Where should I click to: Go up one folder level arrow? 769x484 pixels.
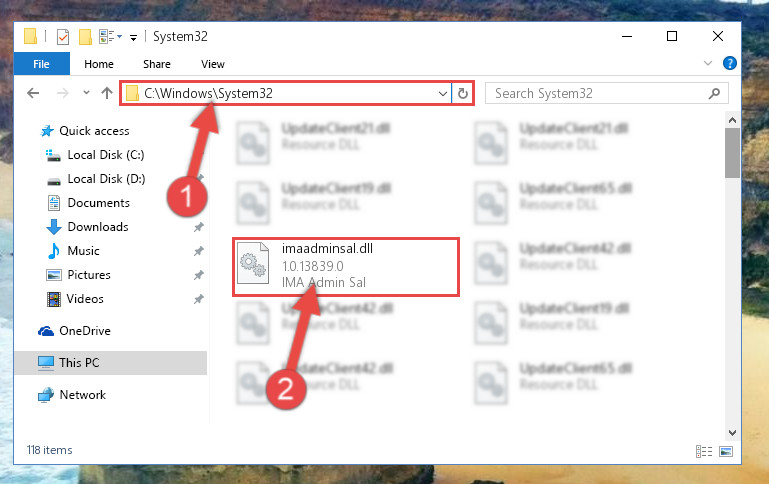(x=107, y=93)
